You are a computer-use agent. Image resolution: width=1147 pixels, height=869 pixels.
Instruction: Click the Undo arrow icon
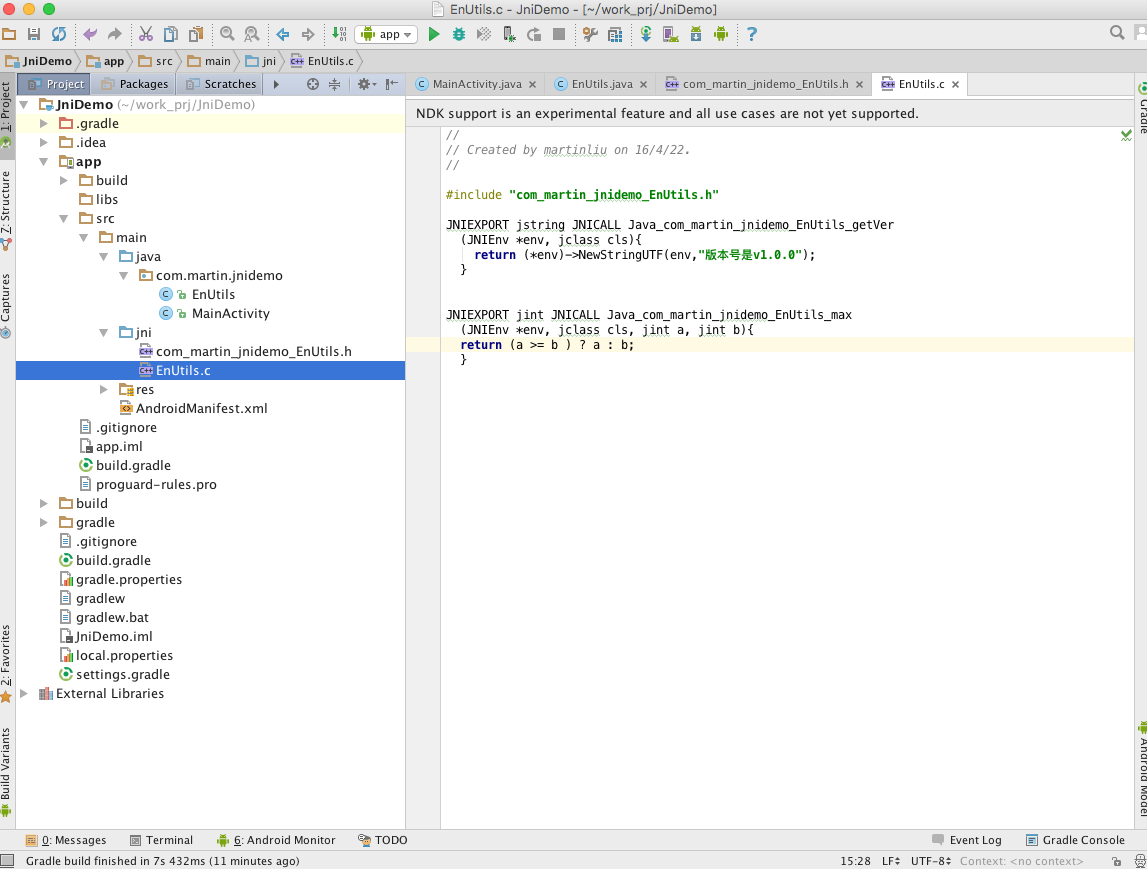click(x=90, y=34)
